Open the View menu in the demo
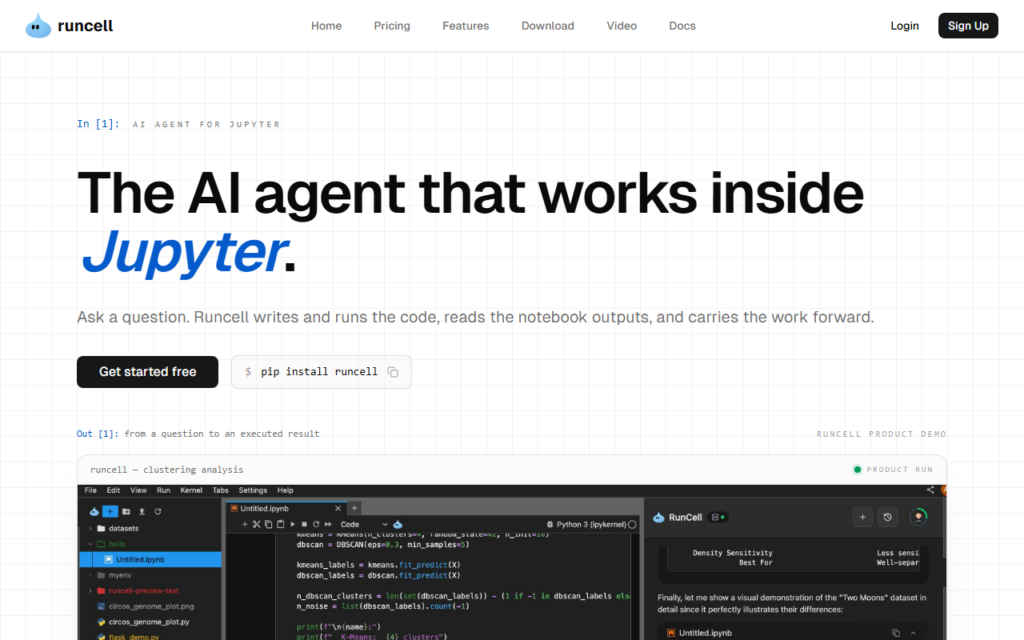 click(138, 490)
